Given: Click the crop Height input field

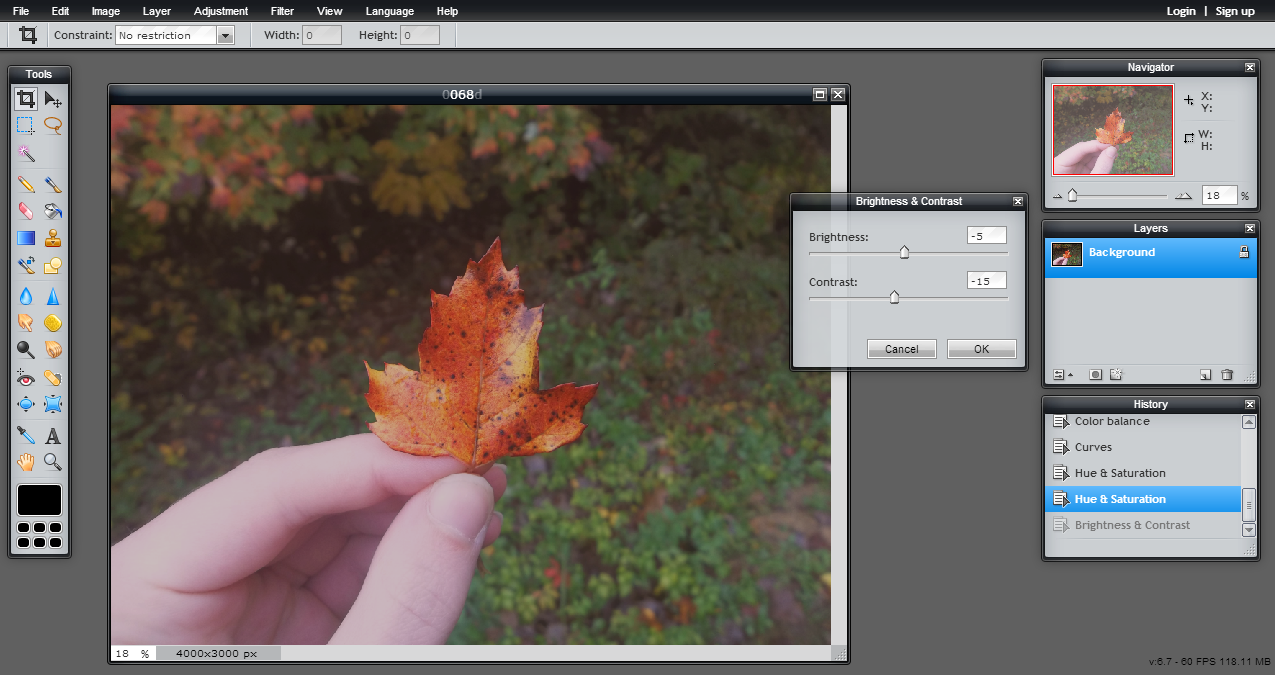Looking at the screenshot, I should point(420,35).
